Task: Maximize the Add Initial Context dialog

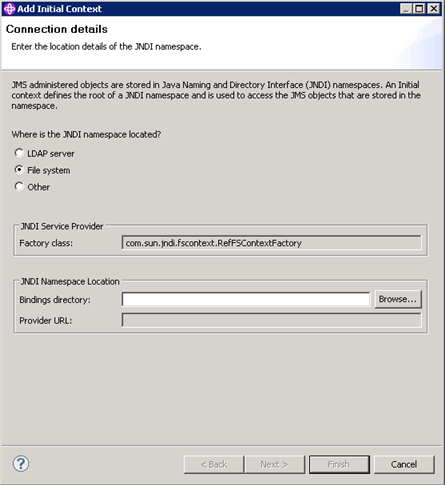Action: coord(419,9)
